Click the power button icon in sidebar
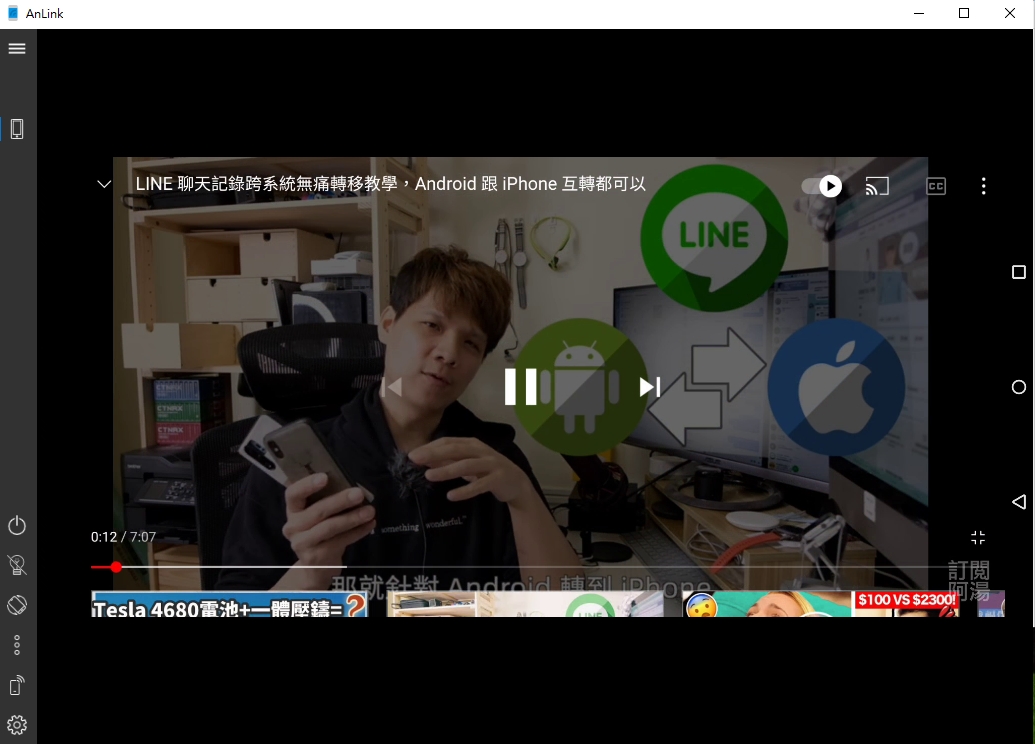 [x=17, y=525]
